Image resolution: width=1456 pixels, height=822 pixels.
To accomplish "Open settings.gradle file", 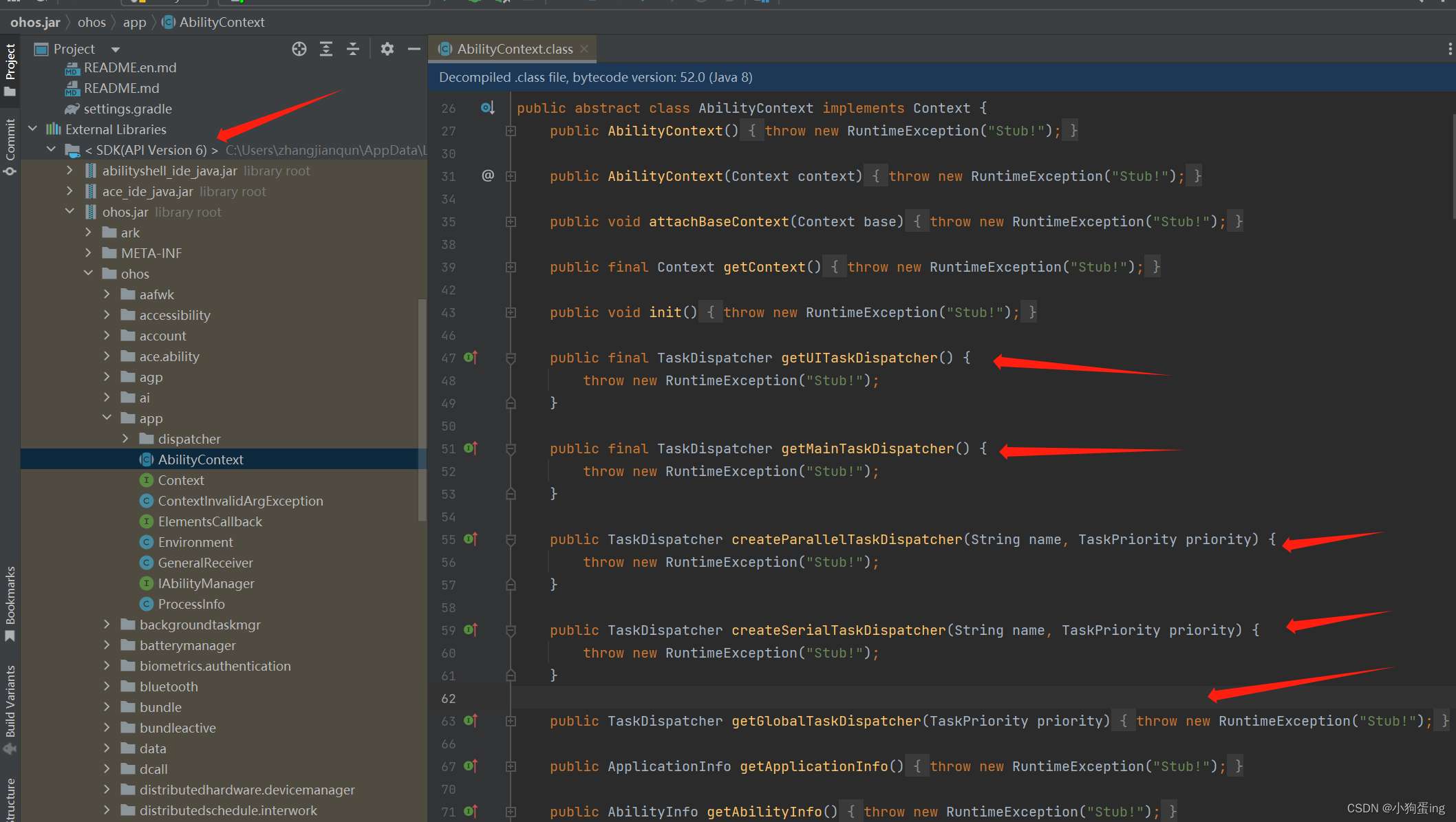I will point(127,109).
